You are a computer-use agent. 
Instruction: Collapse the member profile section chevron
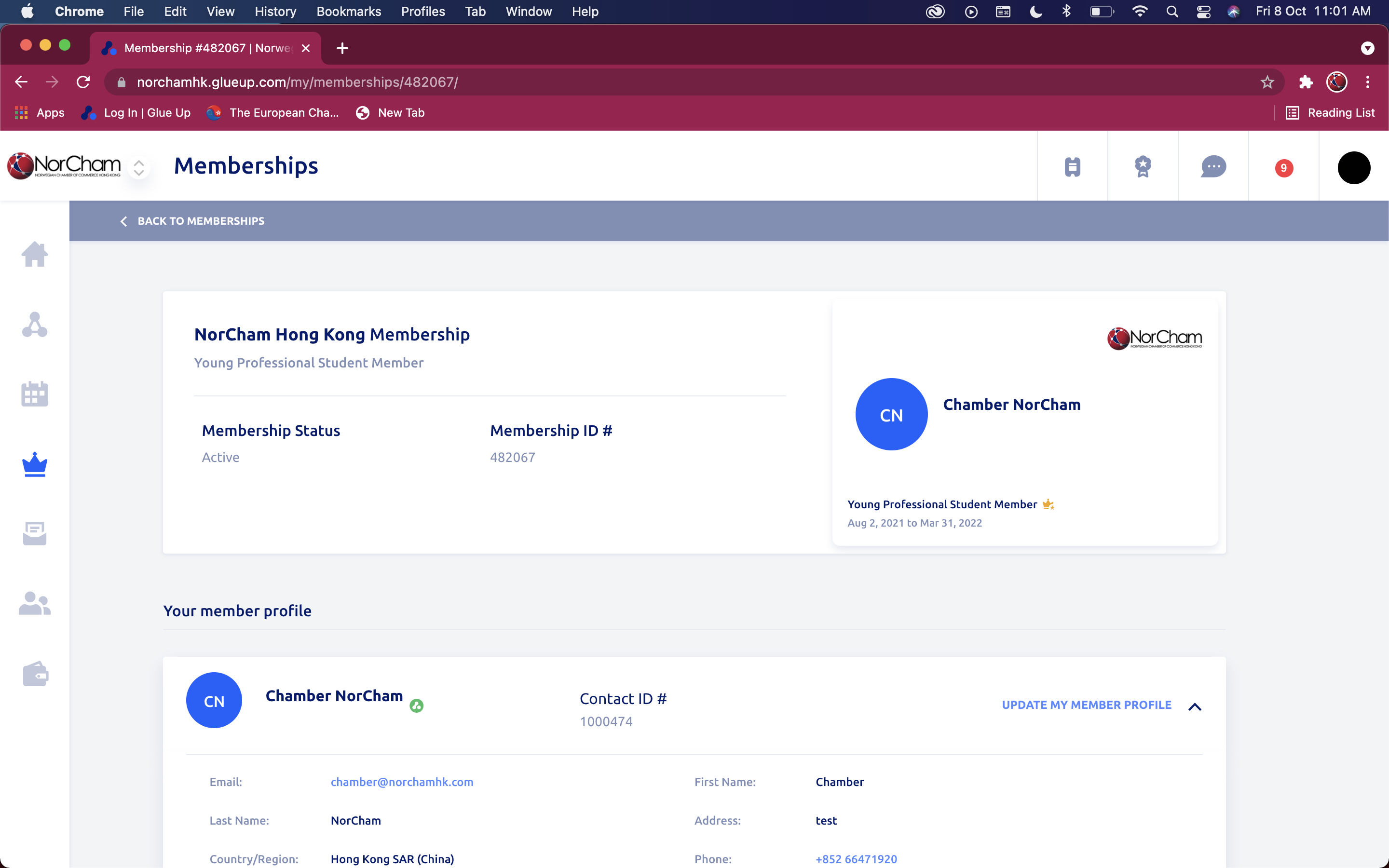tap(1195, 706)
